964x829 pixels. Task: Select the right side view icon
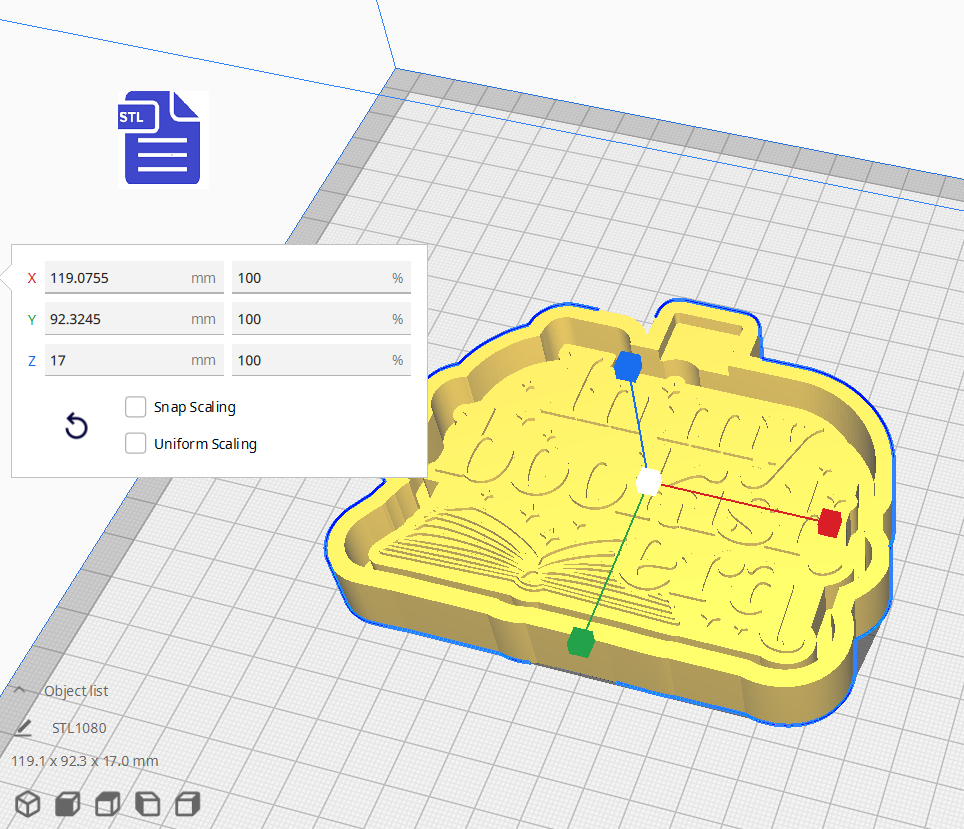coord(186,803)
